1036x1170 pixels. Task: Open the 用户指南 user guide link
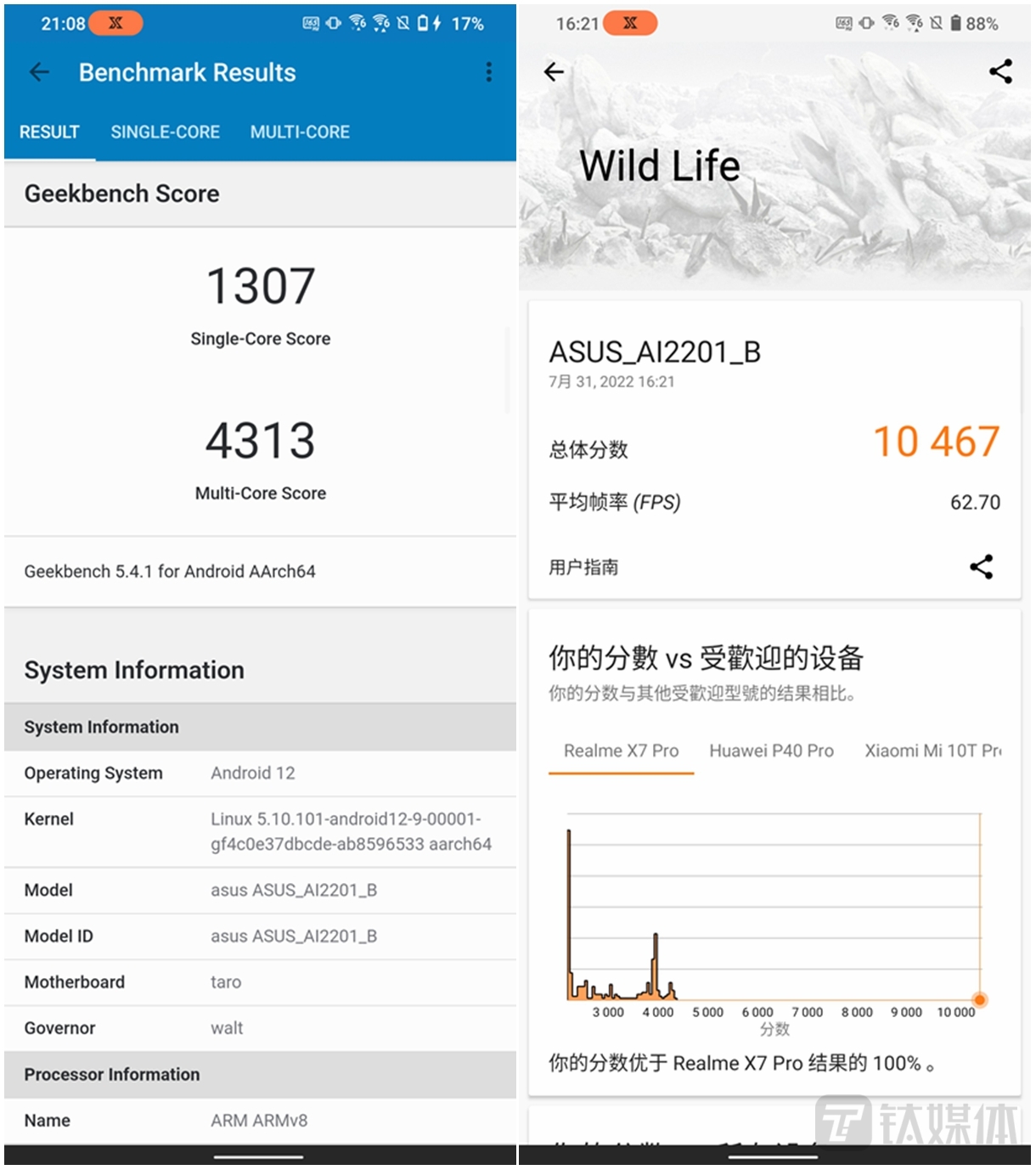[x=583, y=567]
